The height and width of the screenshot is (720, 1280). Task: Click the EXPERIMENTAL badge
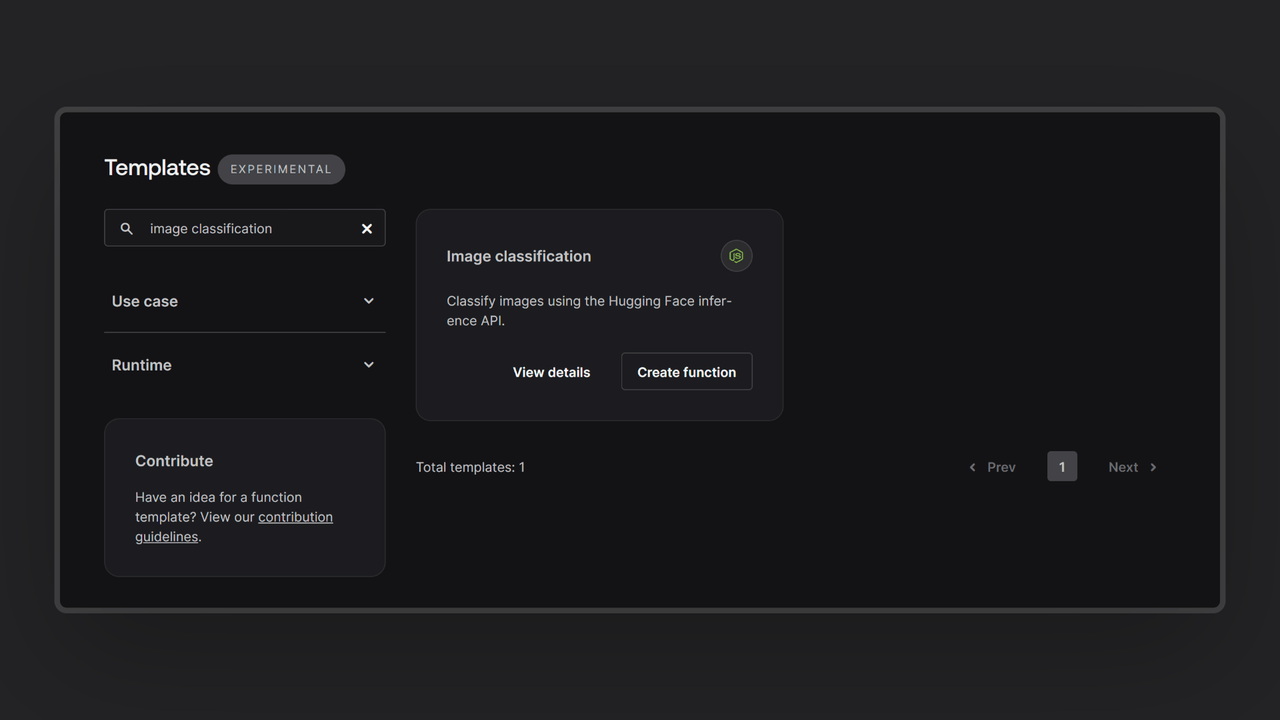(281, 169)
